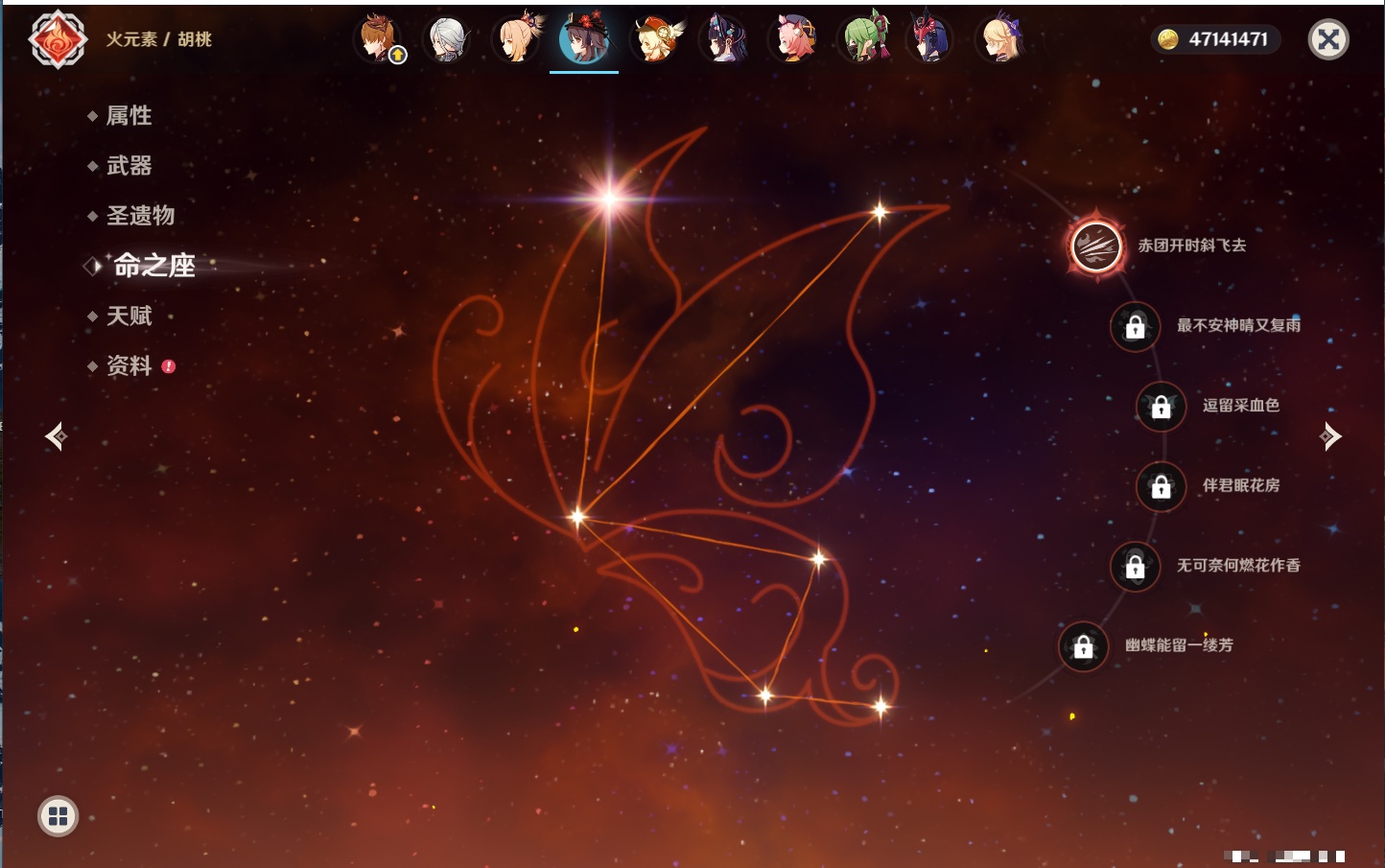Select the 命之座 constellation menu

(153, 266)
